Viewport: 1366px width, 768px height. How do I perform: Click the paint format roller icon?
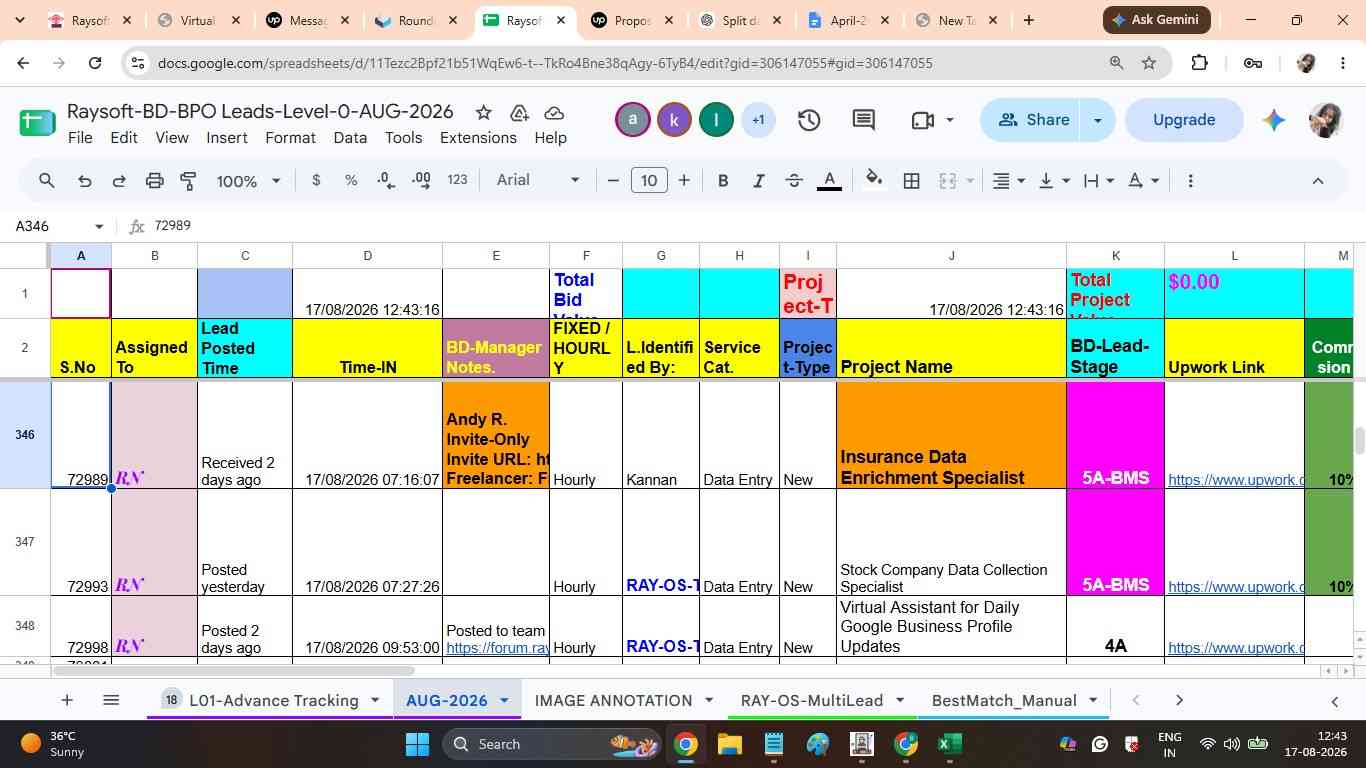pos(188,181)
